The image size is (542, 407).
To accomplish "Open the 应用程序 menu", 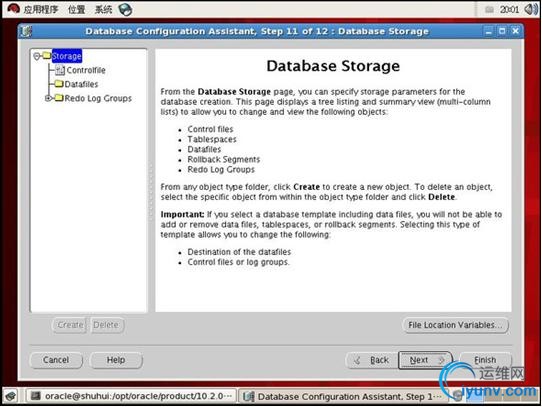I will (x=41, y=9).
